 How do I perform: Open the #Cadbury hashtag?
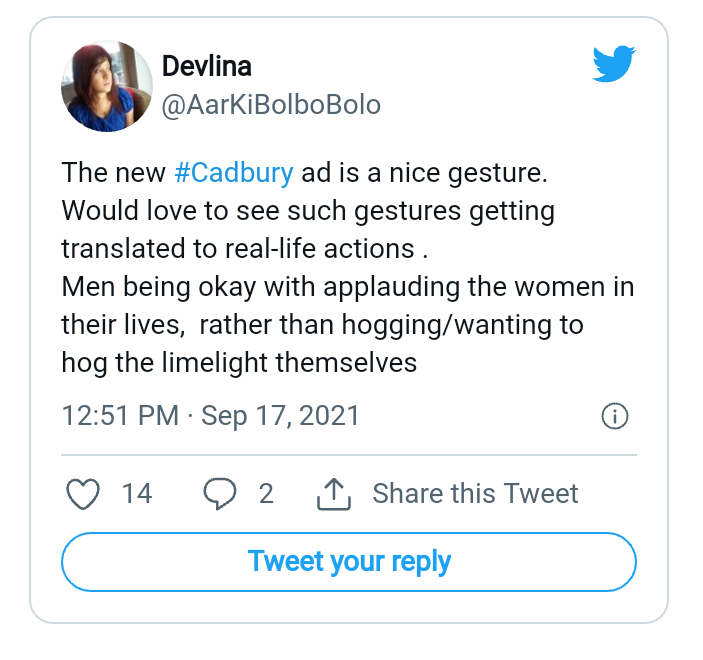point(234,173)
